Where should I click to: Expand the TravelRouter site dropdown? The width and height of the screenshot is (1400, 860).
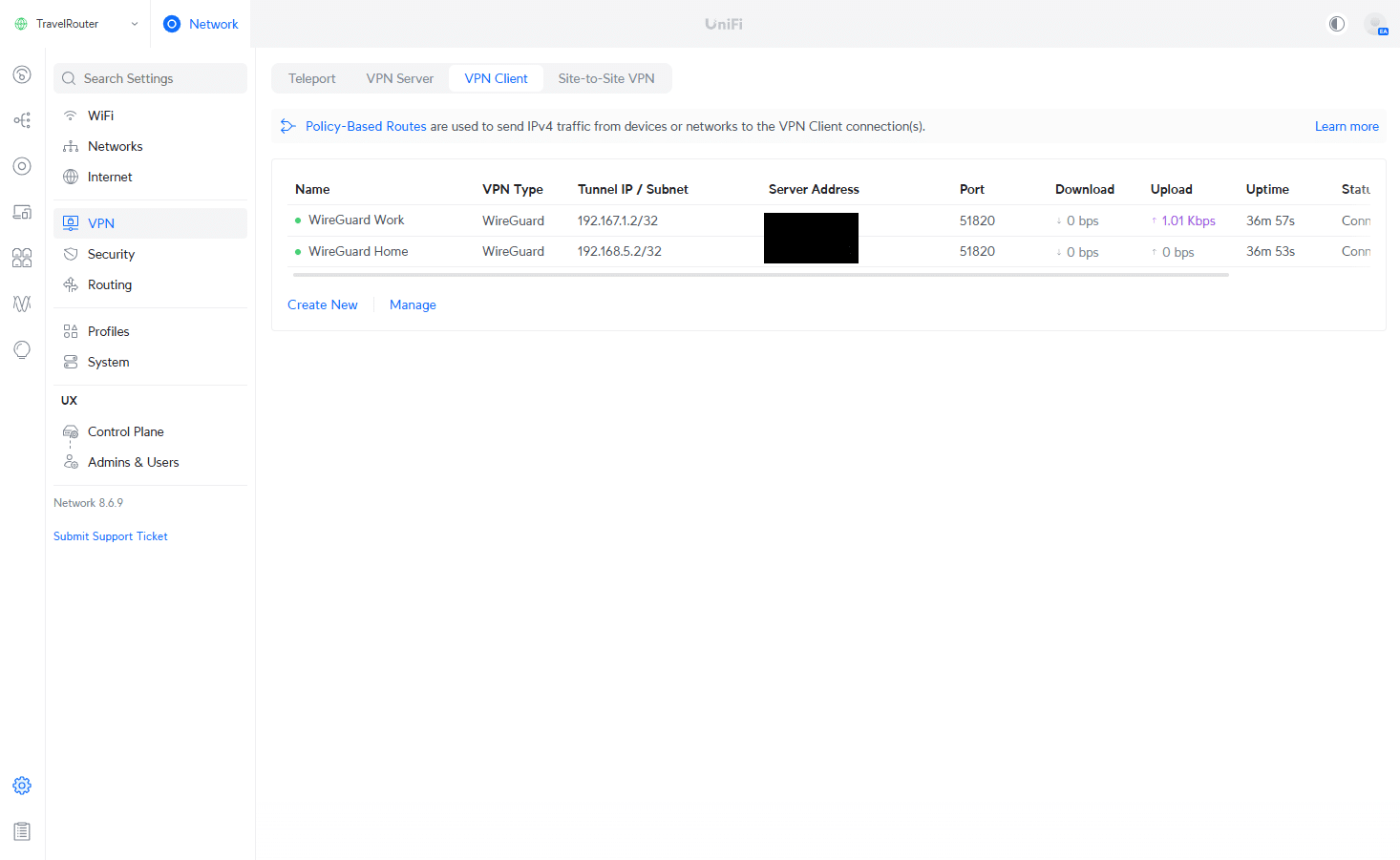click(x=135, y=24)
